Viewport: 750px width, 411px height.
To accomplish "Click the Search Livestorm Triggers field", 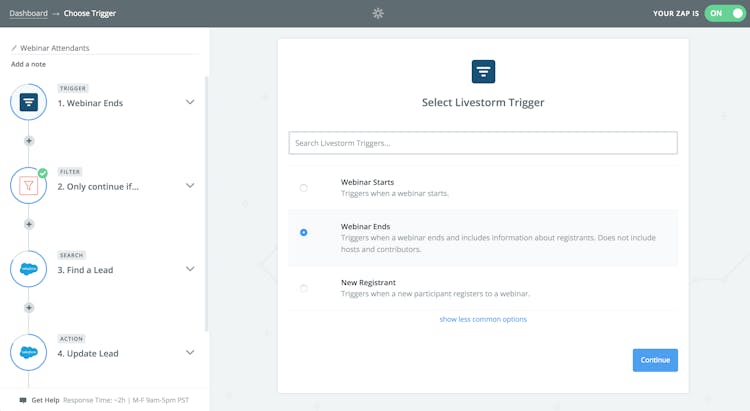I will tap(482, 143).
